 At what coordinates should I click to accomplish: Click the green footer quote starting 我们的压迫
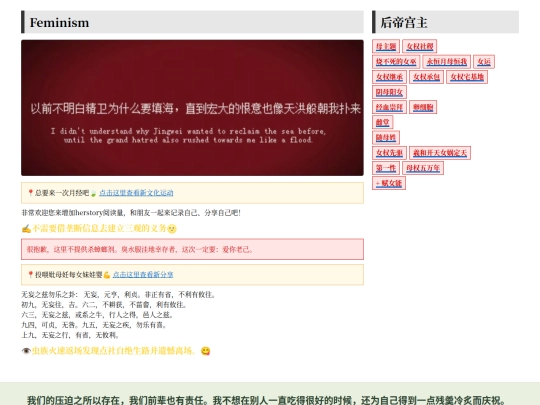tap(266, 400)
